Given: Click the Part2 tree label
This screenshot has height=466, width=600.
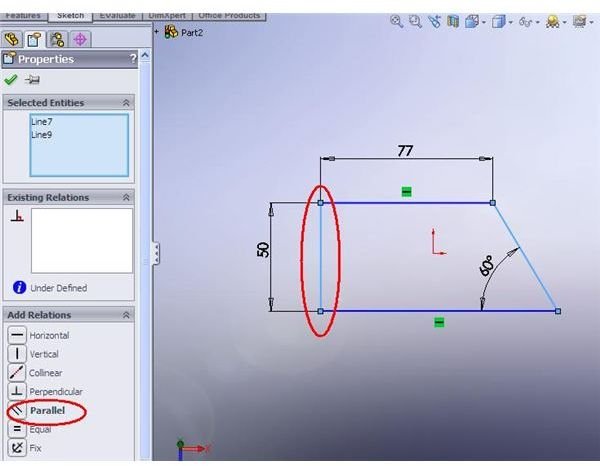Looking at the screenshot, I should [192, 33].
